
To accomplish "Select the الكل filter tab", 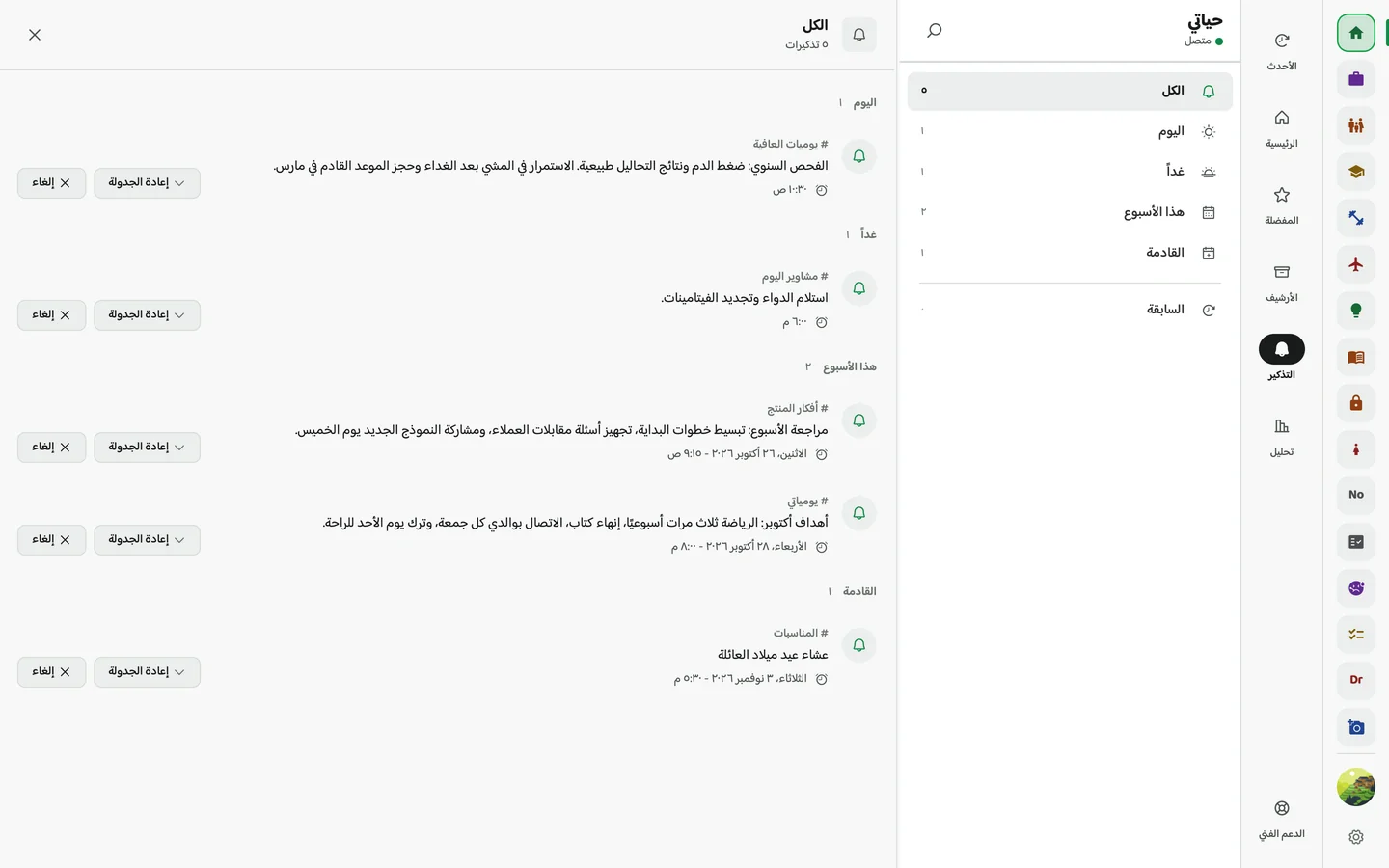I will (x=1070, y=91).
